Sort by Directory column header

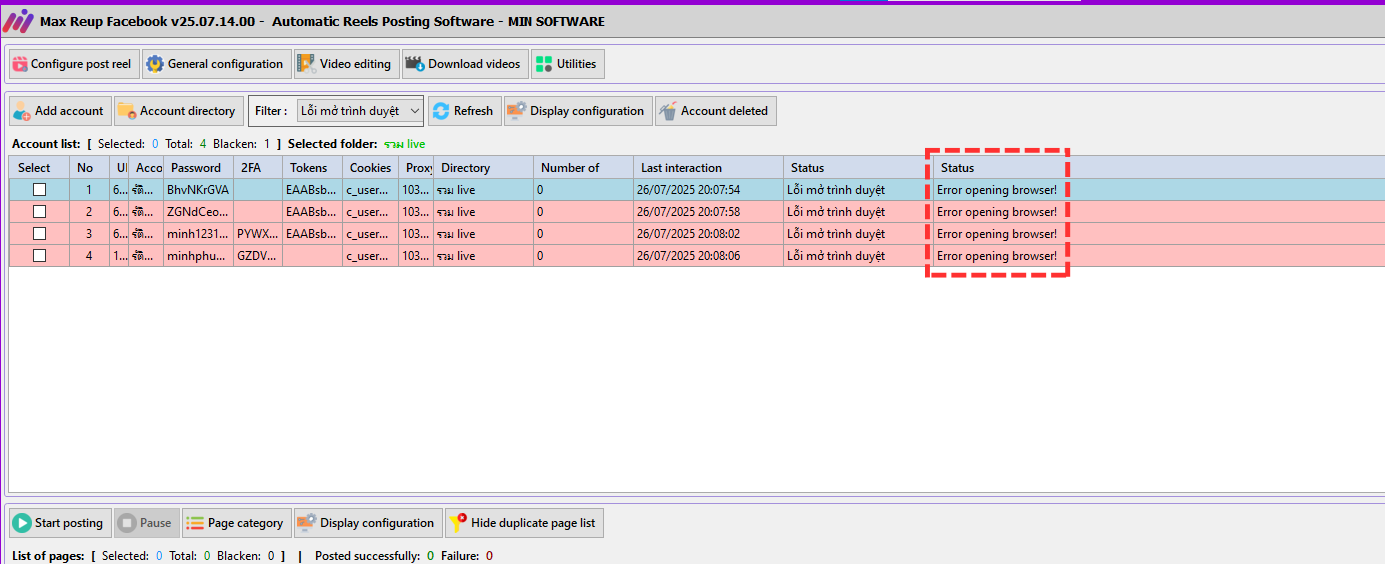[x=483, y=168]
